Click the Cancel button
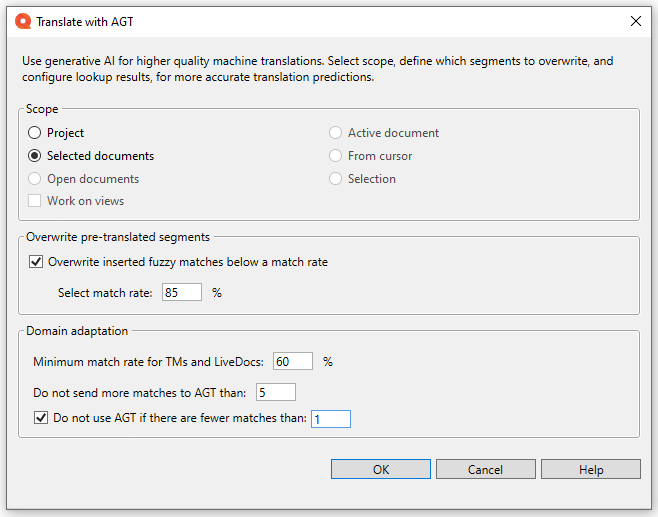The width and height of the screenshot is (658, 517). [486, 469]
